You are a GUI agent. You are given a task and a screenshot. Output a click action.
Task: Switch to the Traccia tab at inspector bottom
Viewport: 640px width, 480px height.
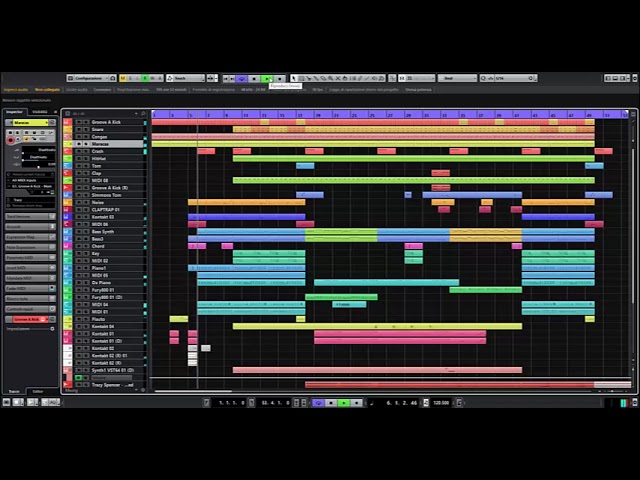[x=14, y=391]
